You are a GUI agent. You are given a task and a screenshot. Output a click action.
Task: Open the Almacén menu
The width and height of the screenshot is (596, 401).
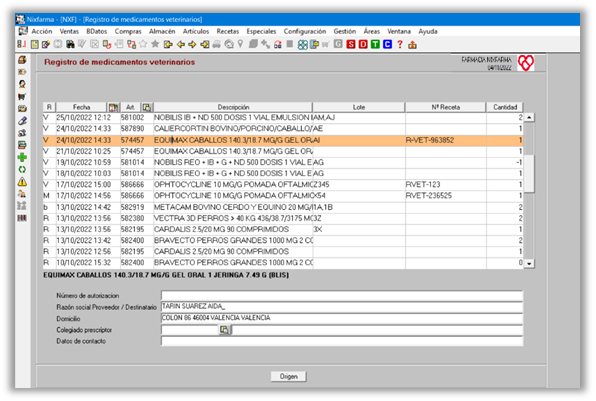[x=162, y=32]
